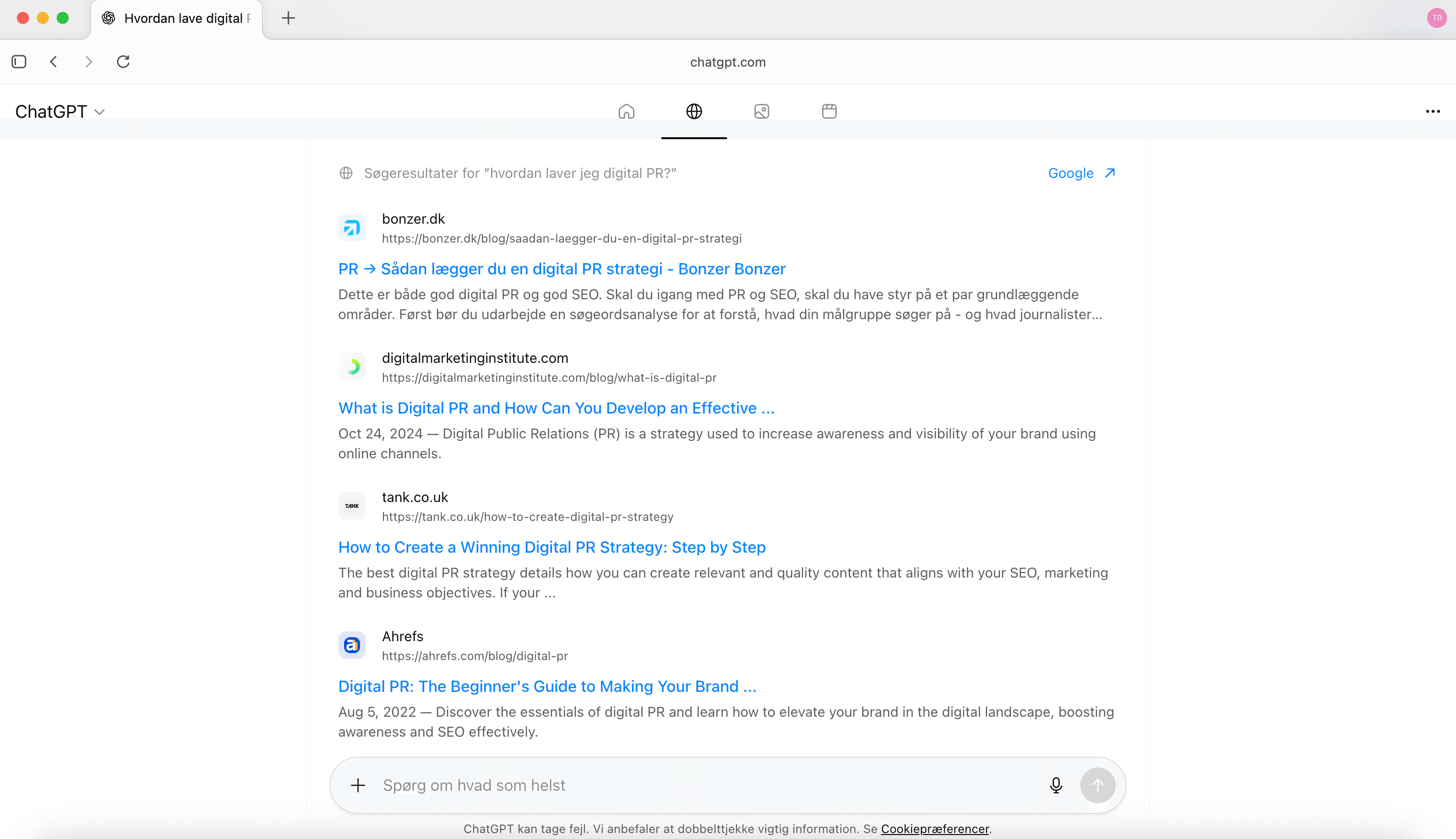Open the Google external search link
Screen dimensions: 1456x839
click(1081, 173)
